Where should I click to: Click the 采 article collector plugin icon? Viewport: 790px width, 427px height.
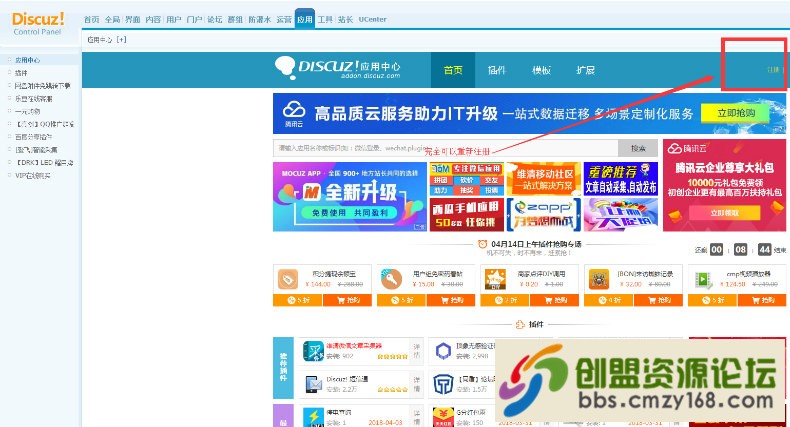(x=313, y=351)
